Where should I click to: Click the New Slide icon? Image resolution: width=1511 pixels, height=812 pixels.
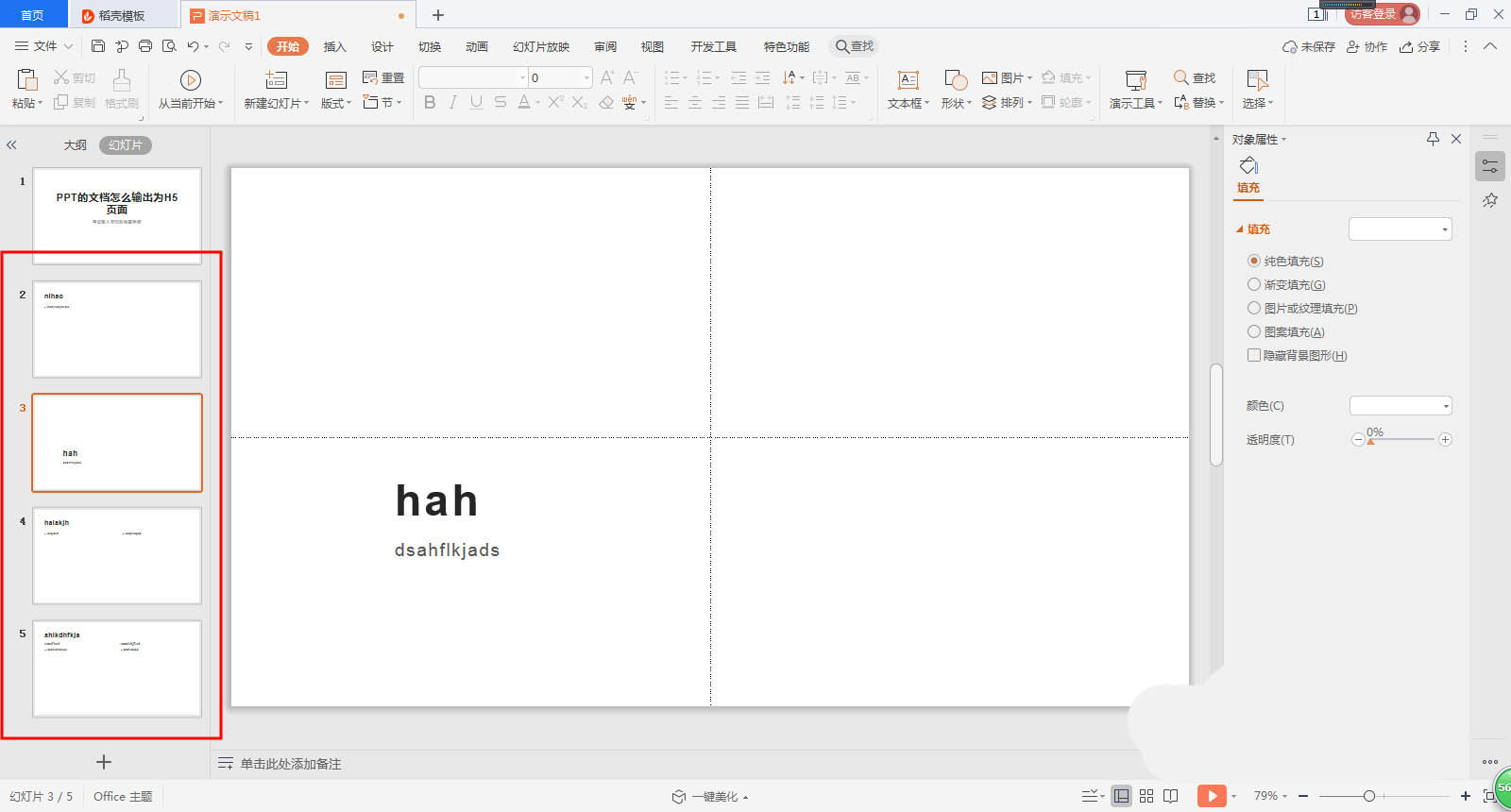tap(276, 80)
